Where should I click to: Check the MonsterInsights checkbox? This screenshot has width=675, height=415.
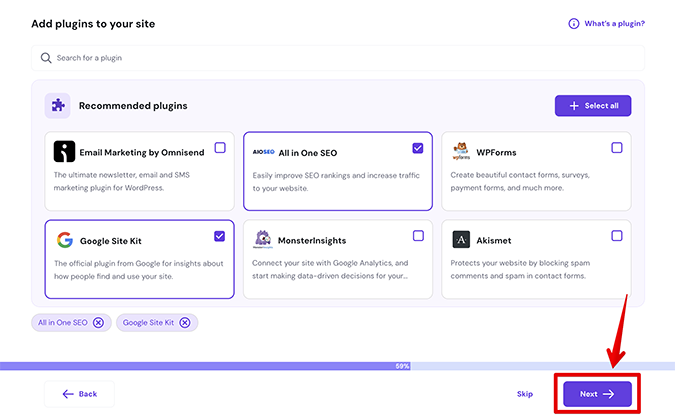coord(418,235)
